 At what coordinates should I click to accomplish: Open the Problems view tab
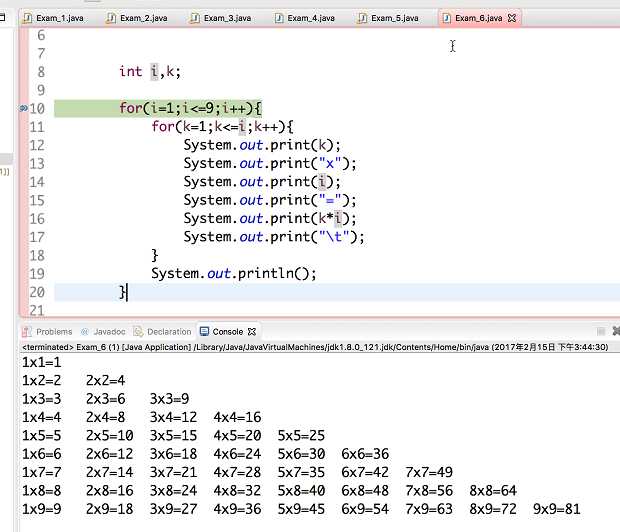tap(47, 331)
